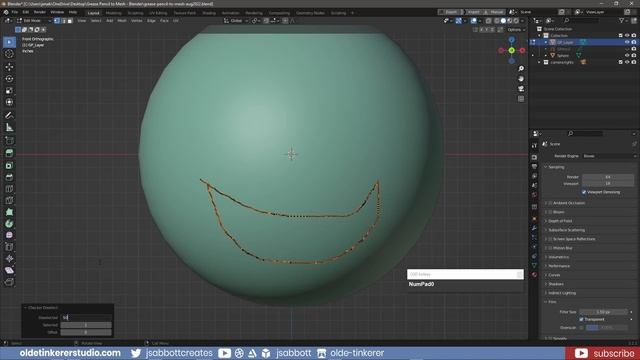Select the Move tool
This screenshot has height=360, width=640.
click(9, 67)
